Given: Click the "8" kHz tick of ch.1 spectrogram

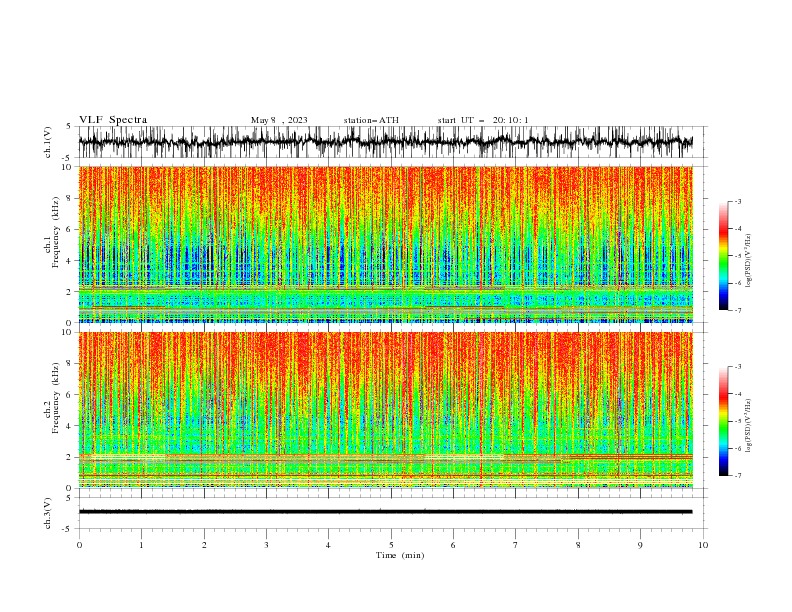Looking at the screenshot, I should [70, 198].
